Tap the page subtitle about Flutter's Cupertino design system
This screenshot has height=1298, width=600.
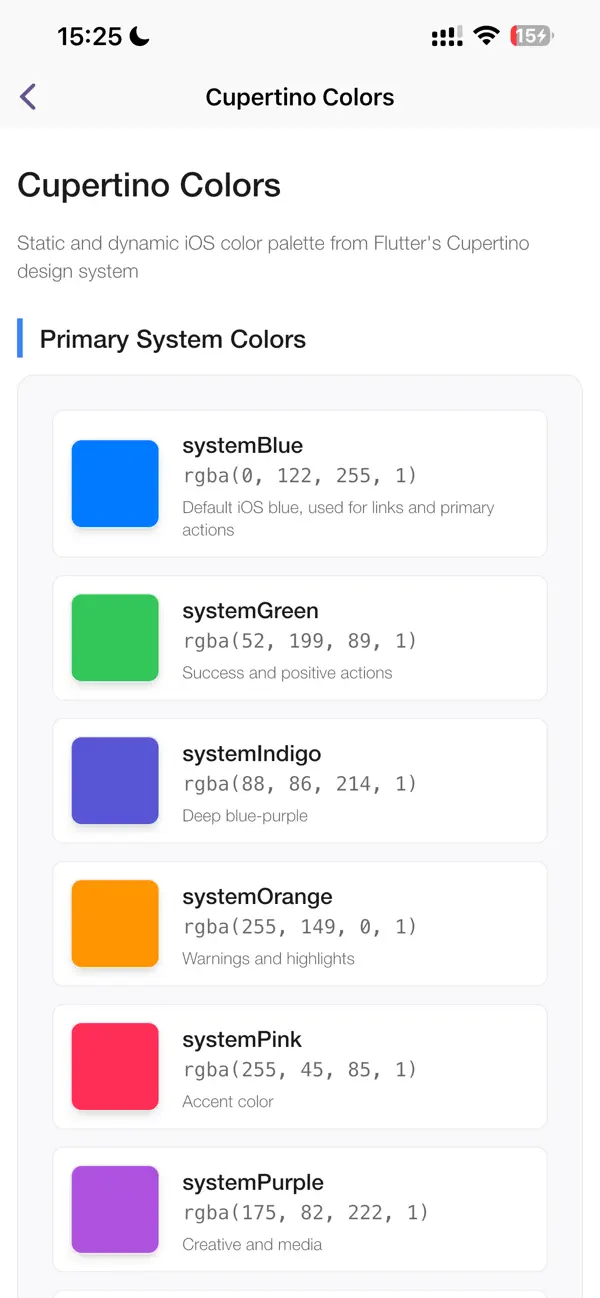click(273, 257)
